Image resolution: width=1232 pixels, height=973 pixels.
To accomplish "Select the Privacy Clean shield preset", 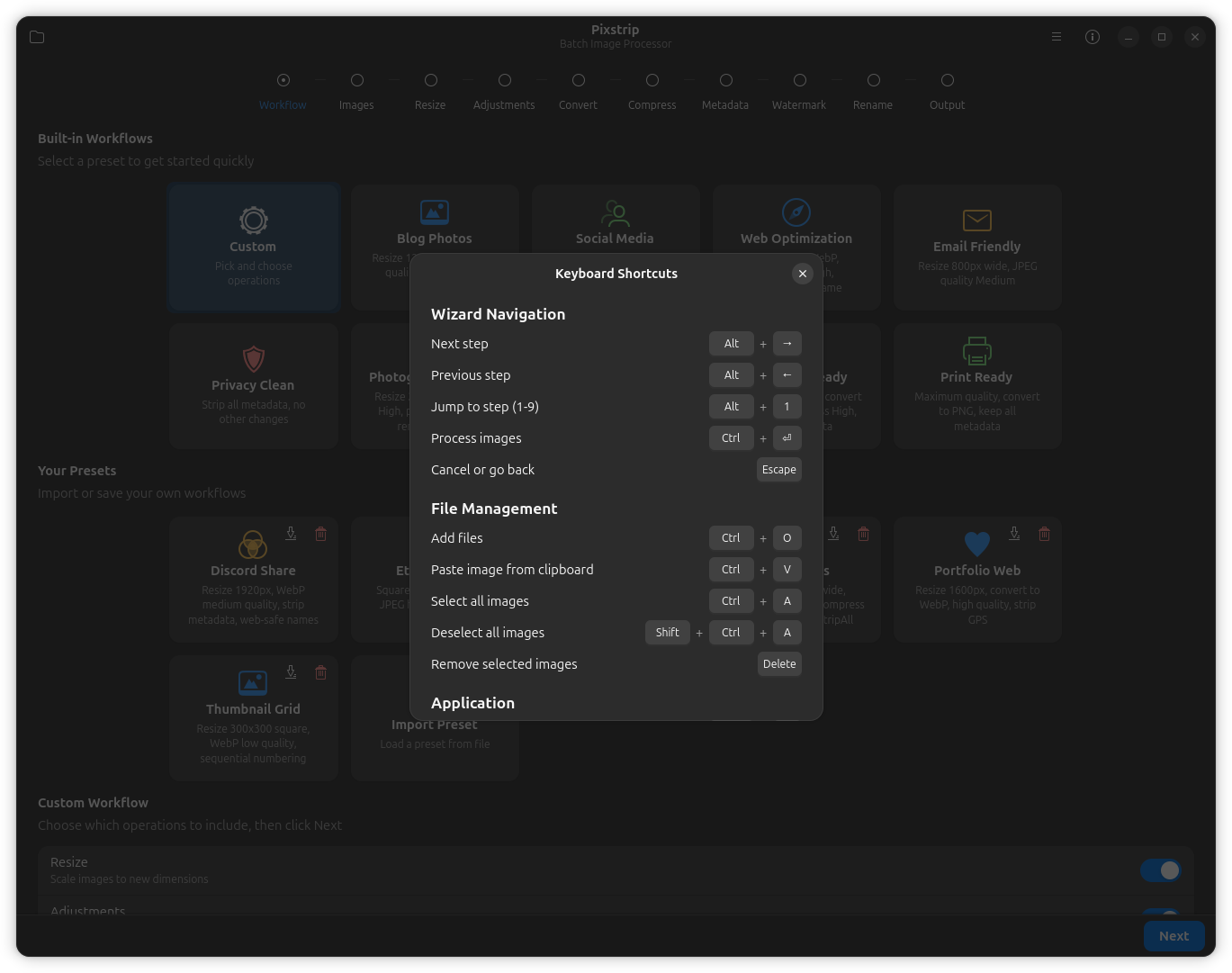I will (x=254, y=359).
